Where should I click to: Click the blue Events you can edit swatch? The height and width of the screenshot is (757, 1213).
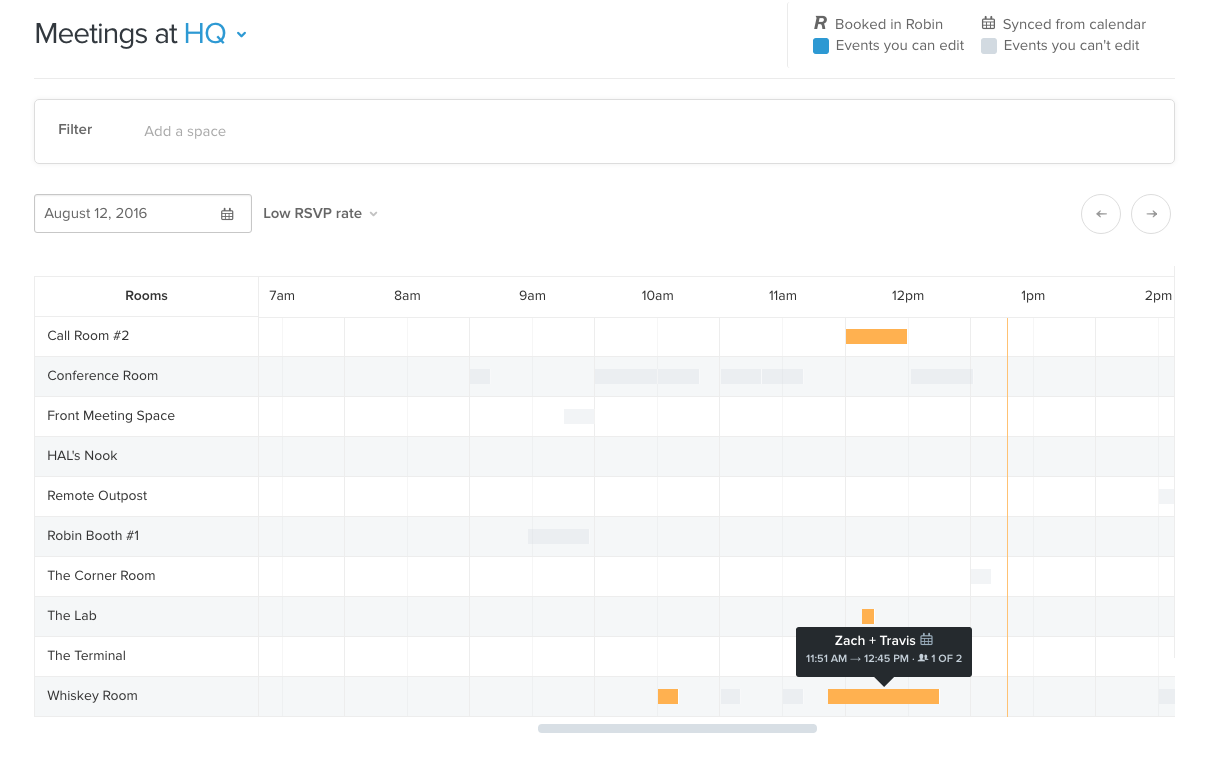821,45
